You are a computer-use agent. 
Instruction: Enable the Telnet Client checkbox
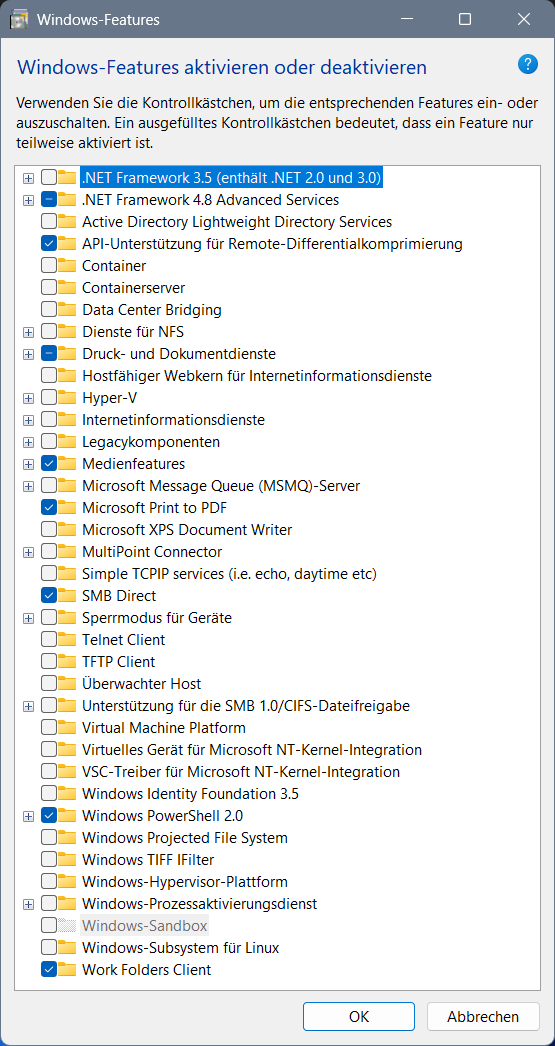click(x=49, y=640)
